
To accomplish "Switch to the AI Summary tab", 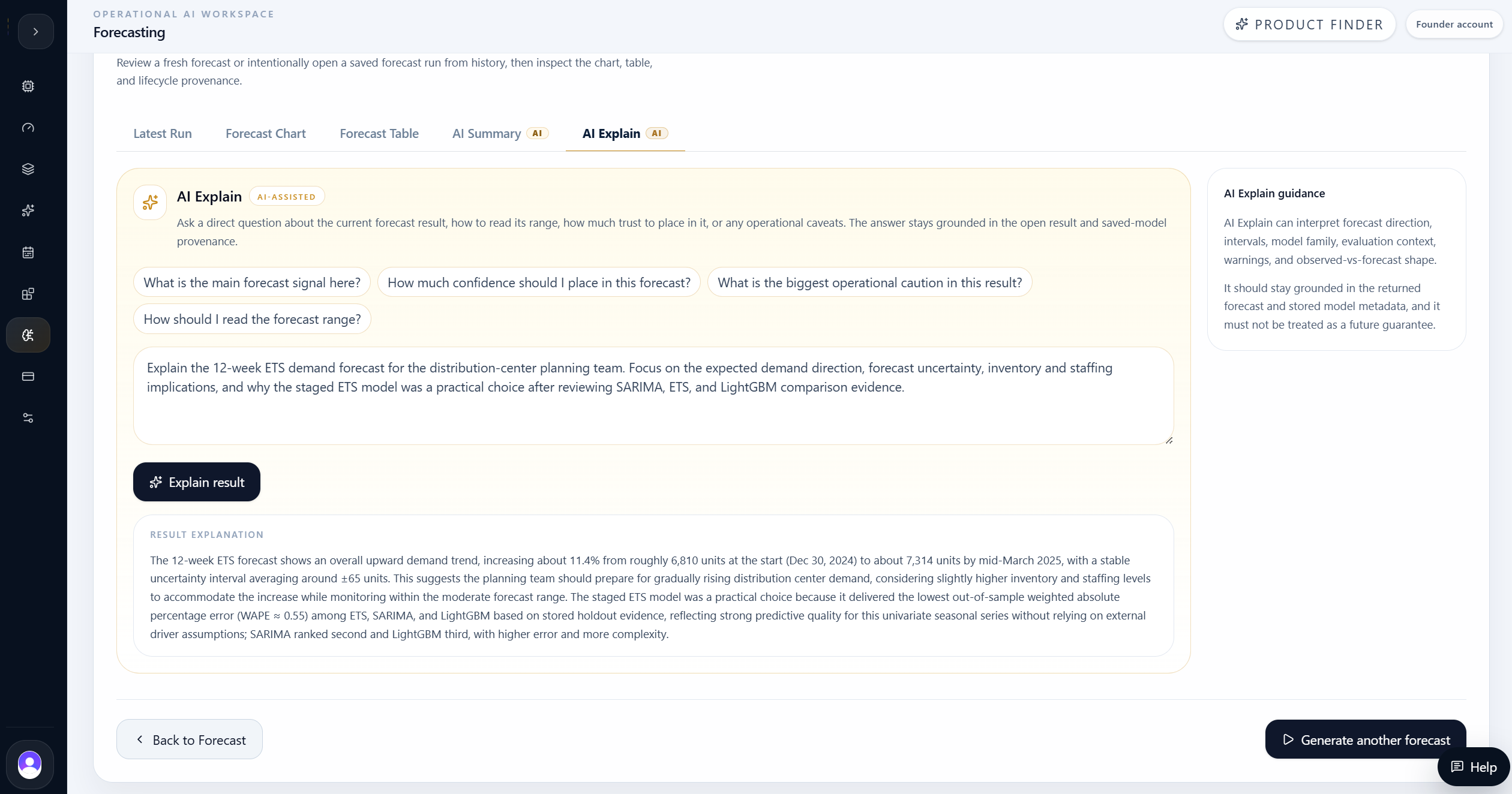I will point(500,134).
